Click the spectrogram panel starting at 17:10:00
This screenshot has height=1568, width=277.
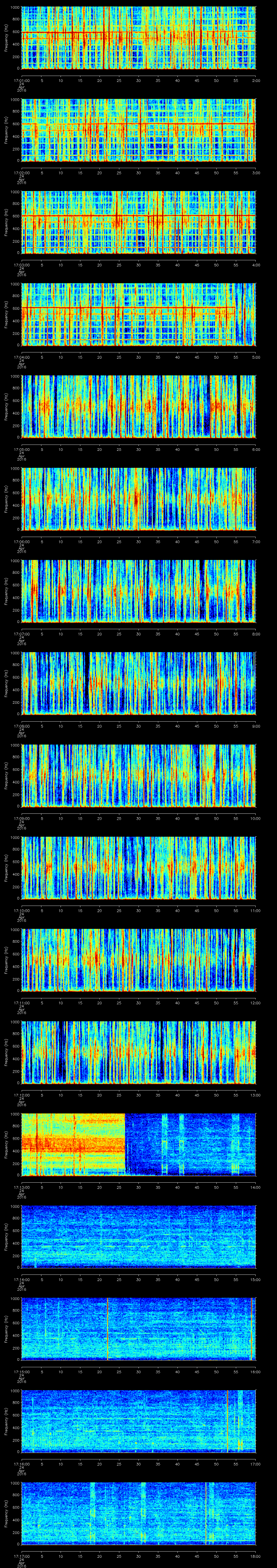click(x=139, y=868)
